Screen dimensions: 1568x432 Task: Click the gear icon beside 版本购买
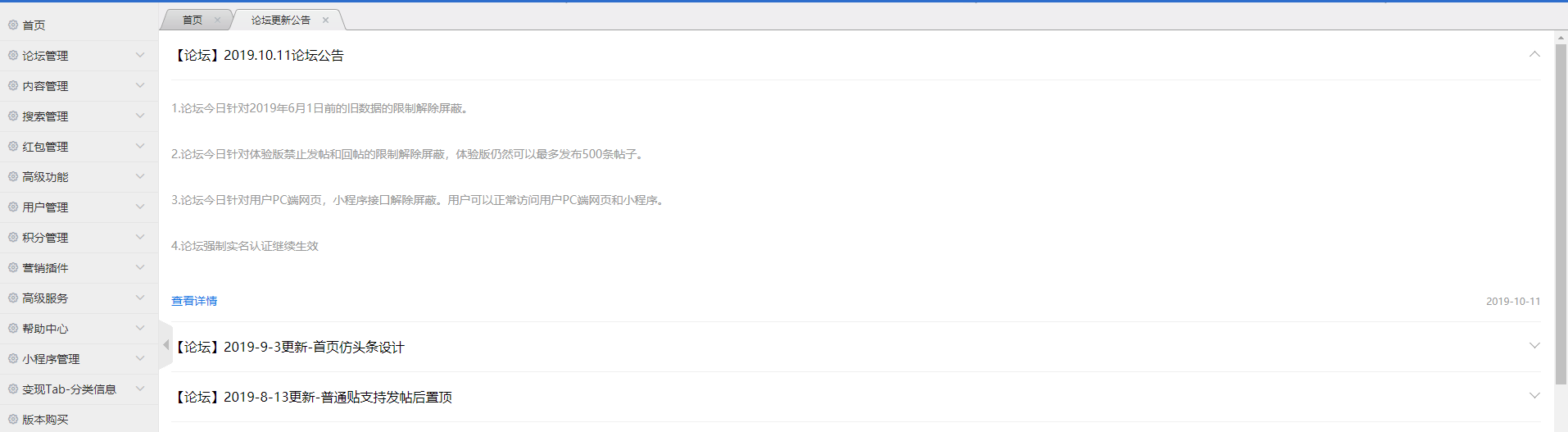point(13,420)
